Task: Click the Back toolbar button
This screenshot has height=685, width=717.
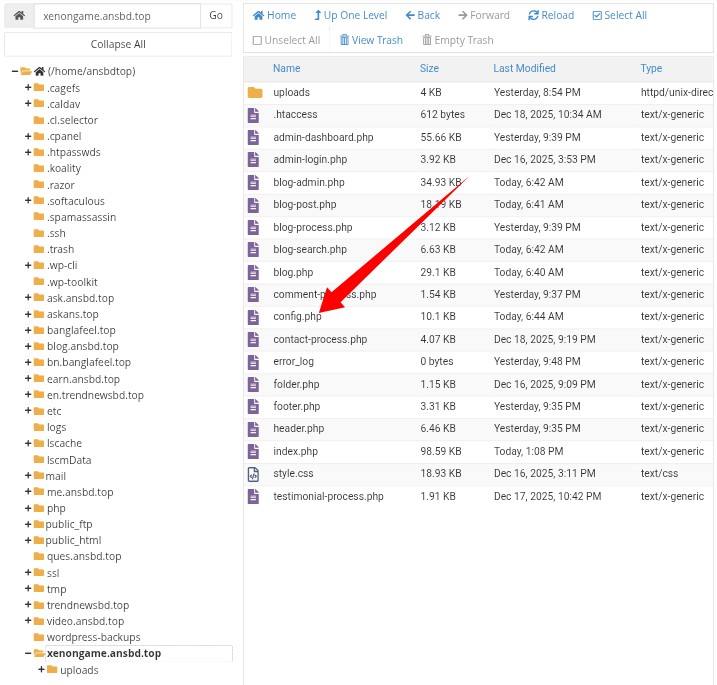Action: coord(423,16)
